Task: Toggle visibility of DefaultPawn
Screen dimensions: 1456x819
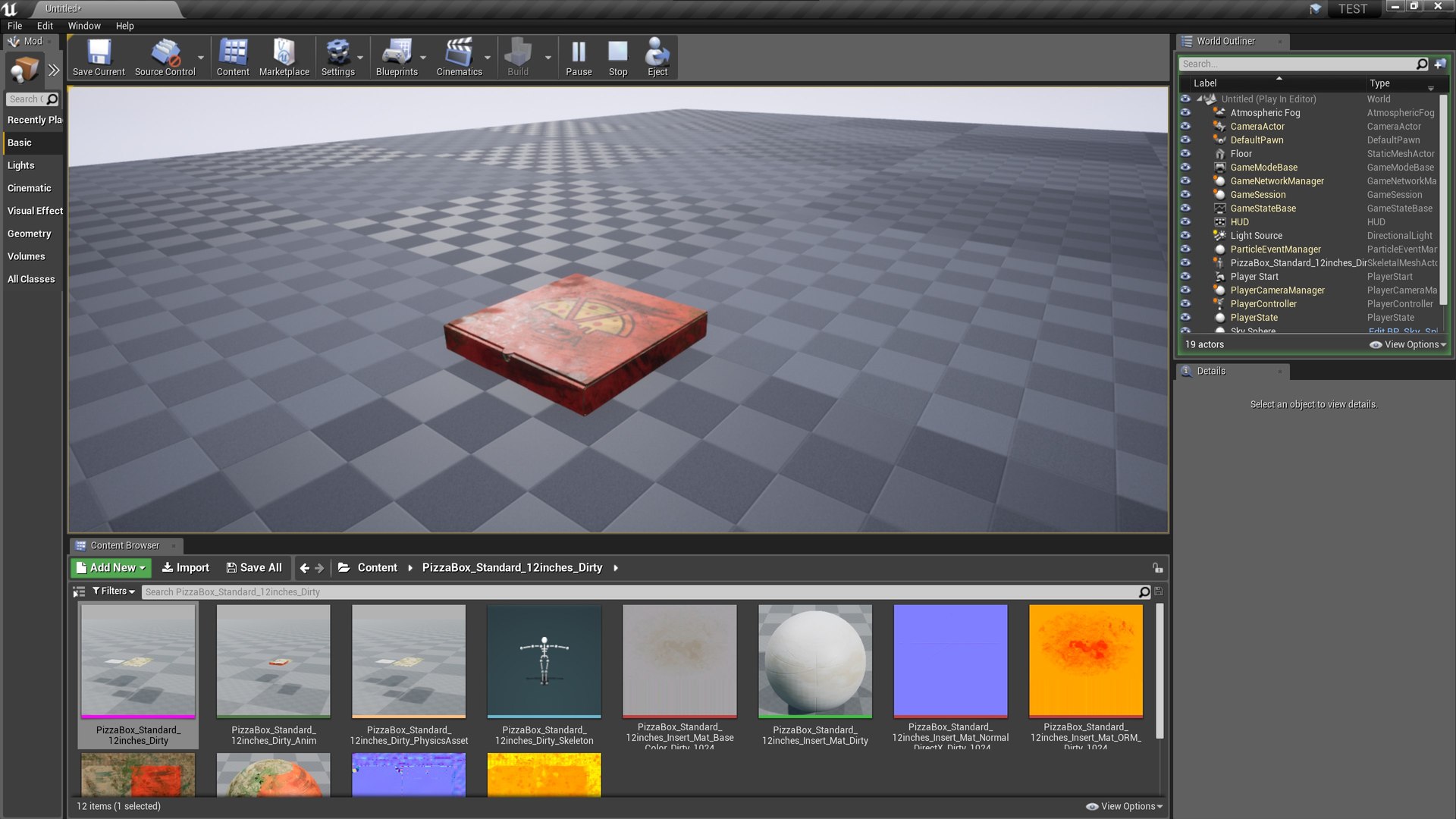Action: pos(1185,140)
